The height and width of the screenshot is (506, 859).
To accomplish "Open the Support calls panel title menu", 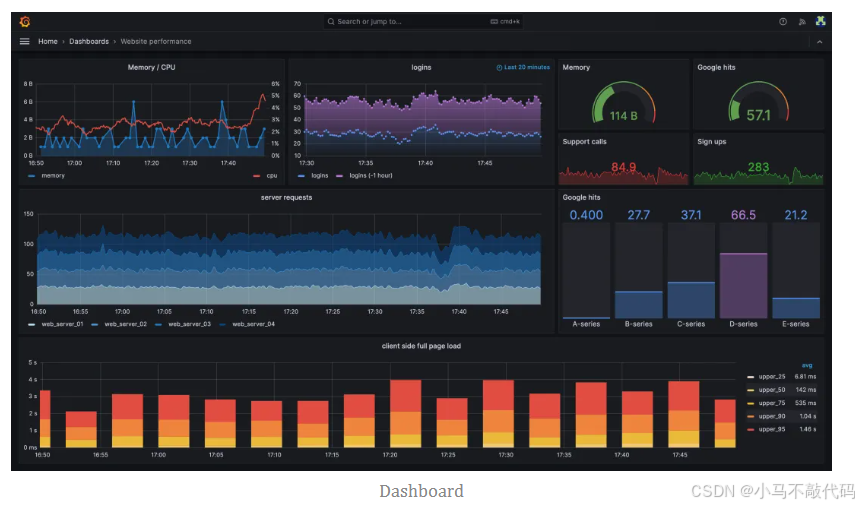I will coord(585,141).
